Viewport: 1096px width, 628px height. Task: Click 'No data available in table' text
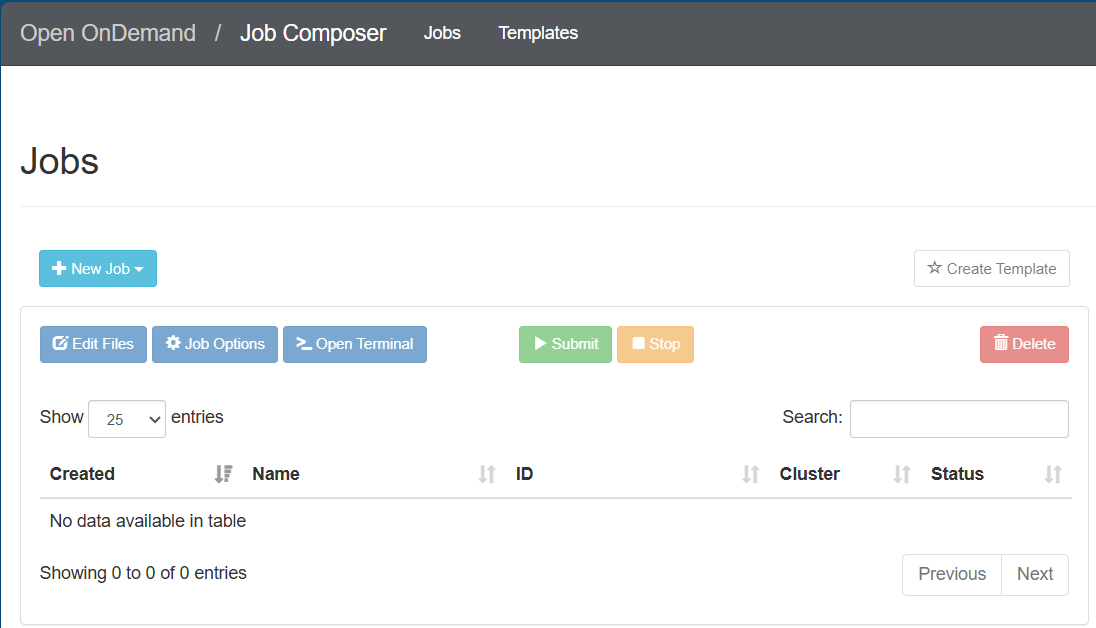tap(147, 521)
